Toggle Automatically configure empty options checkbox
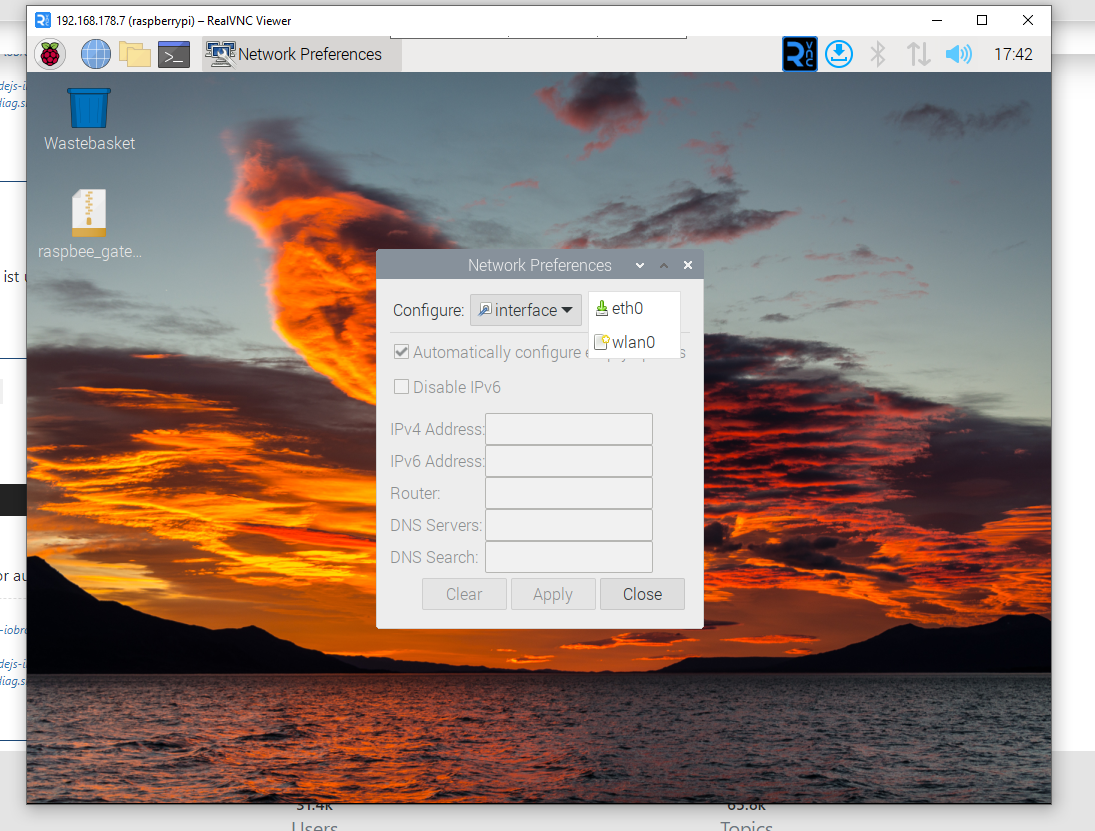The width and height of the screenshot is (1095, 831). point(401,352)
